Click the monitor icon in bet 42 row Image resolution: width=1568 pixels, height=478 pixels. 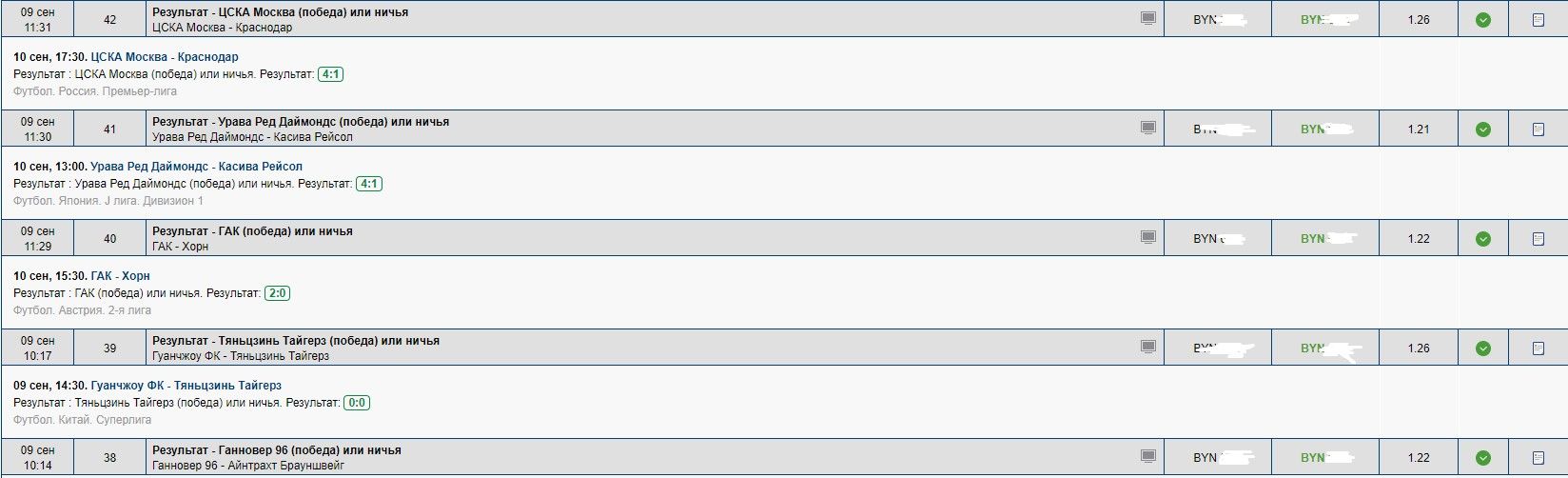click(x=1148, y=18)
